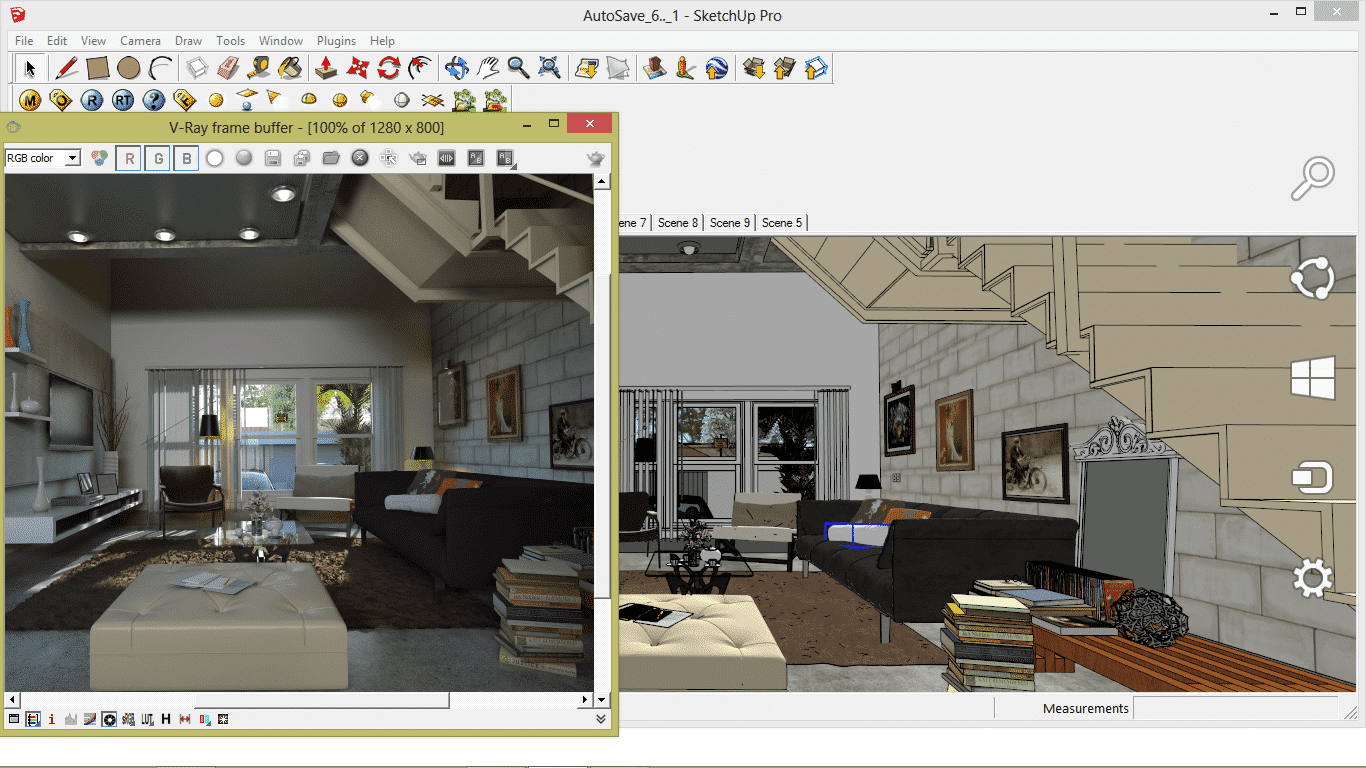Activate the Push/Pull tool
Screen dimensions: 1366x768
(x=325, y=68)
